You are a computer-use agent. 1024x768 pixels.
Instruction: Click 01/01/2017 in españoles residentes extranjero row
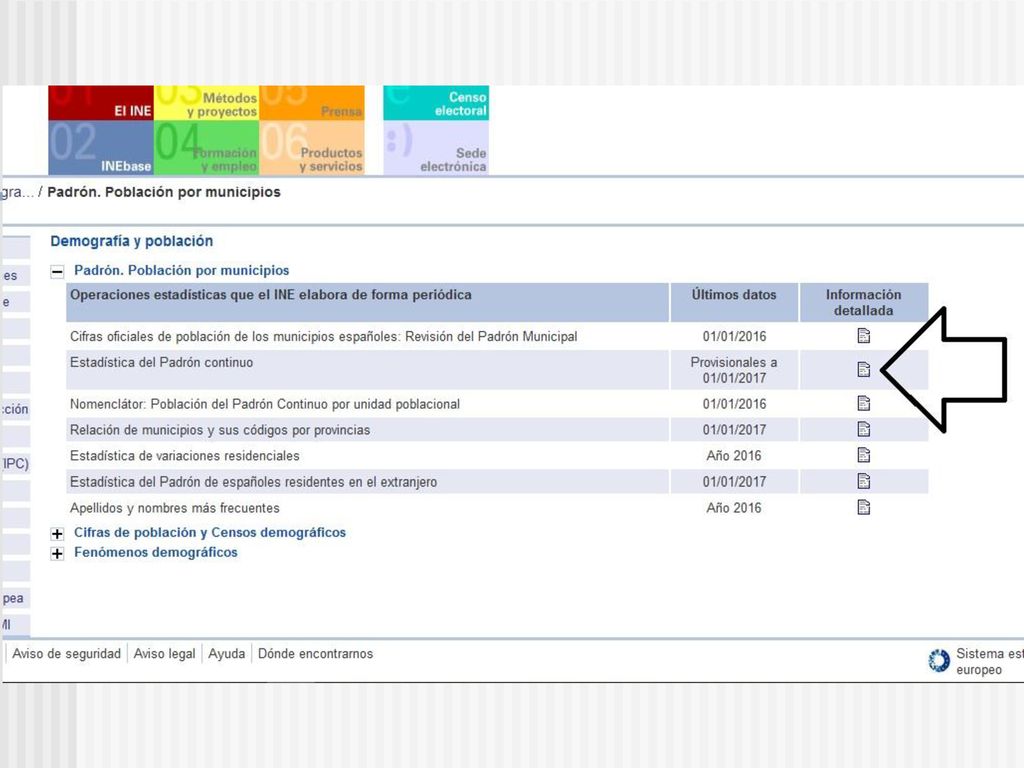734,482
